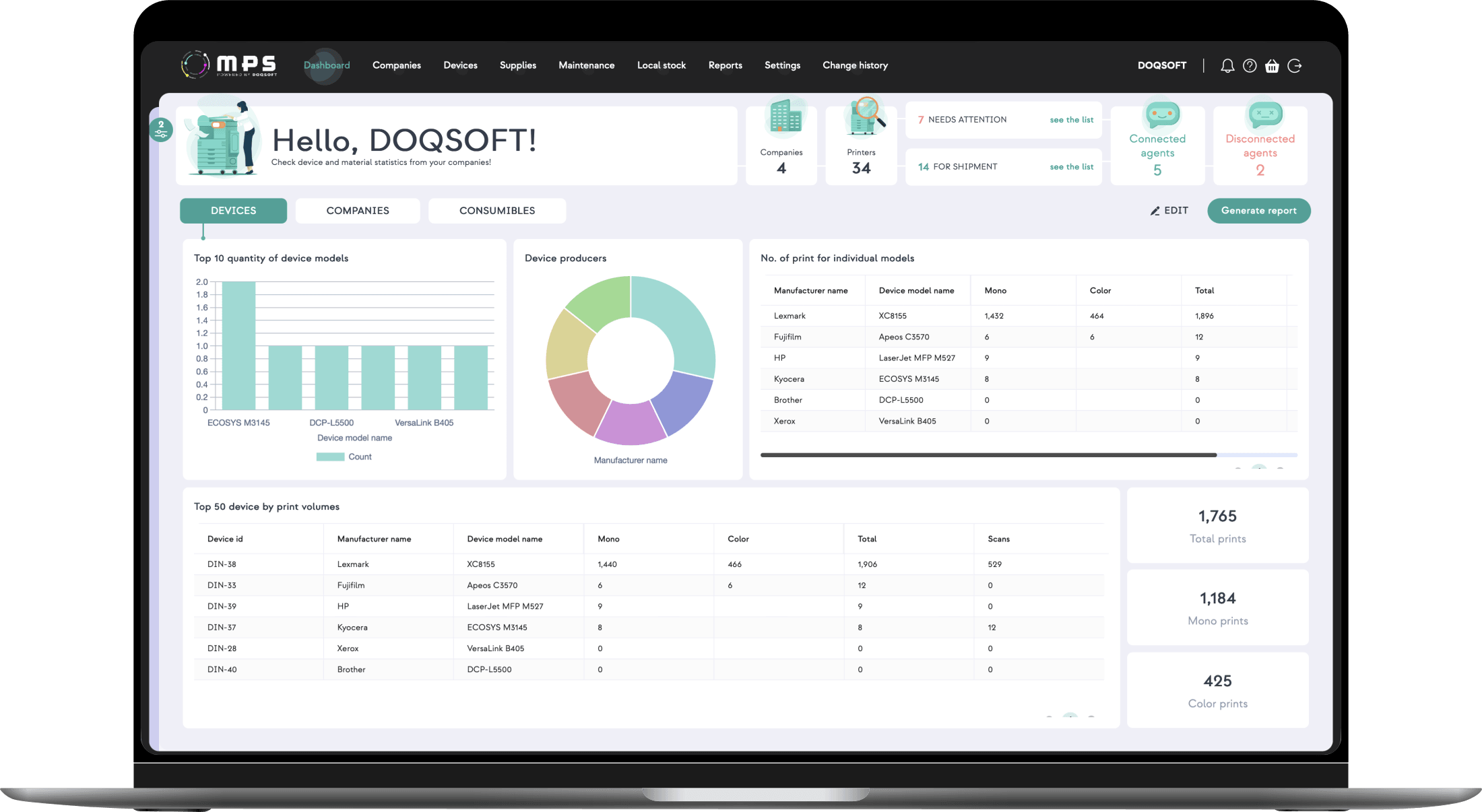This screenshot has height=812, width=1482.
Task: Click the Printers magnifier icon
Action: (866, 116)
